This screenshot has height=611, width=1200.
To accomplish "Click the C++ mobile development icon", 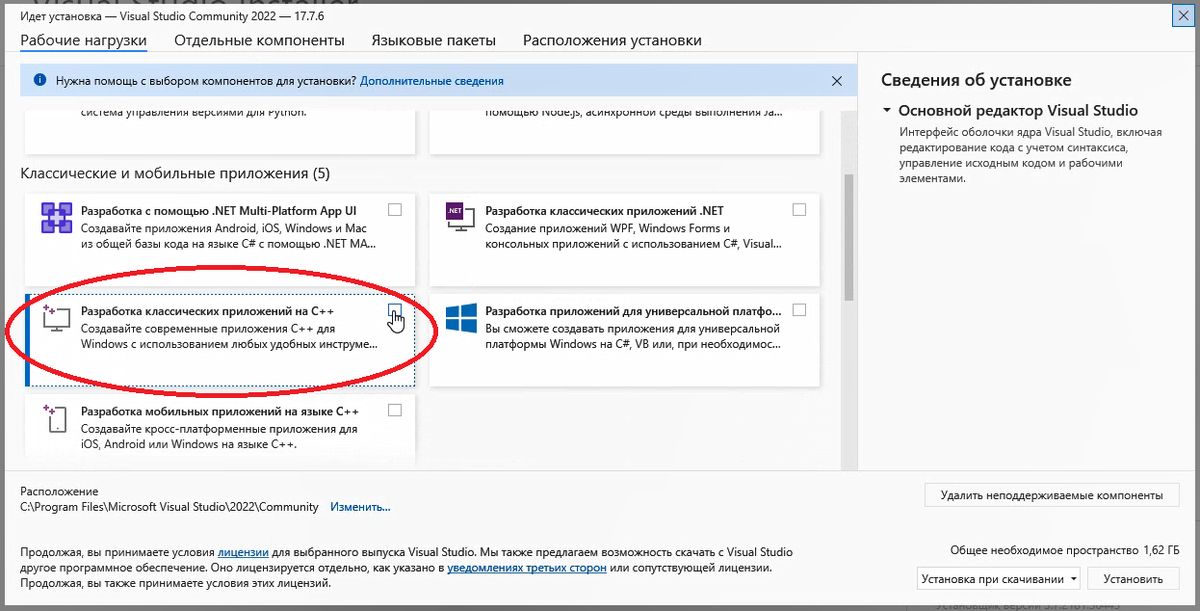I will point(55,419).
